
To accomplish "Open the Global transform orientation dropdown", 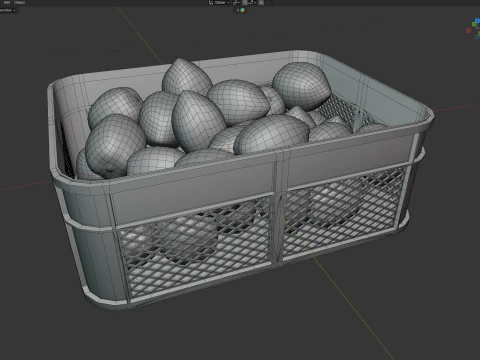I will click(219, 2).
